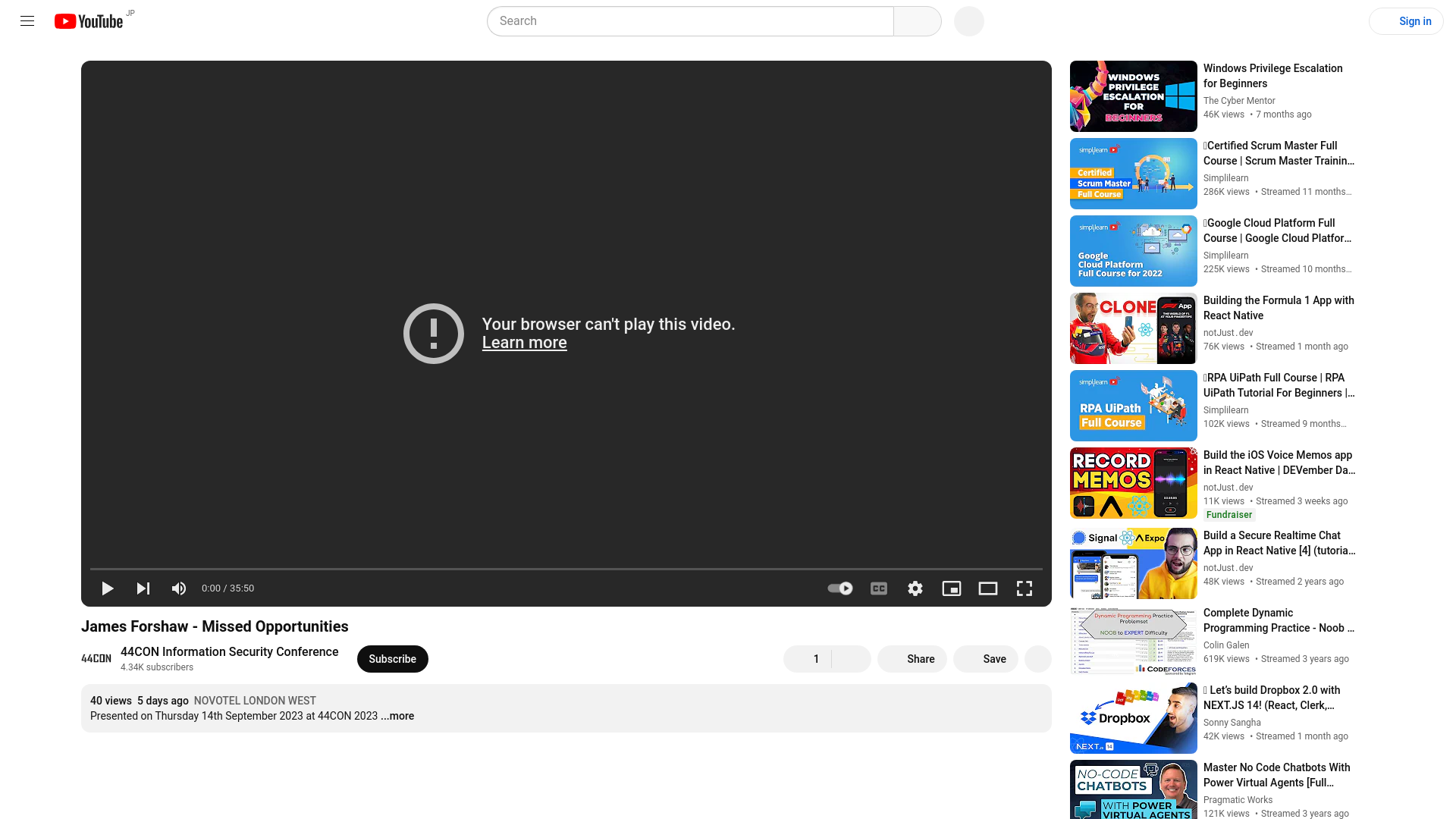Open 44CON Information Security Conference channel

230,652
